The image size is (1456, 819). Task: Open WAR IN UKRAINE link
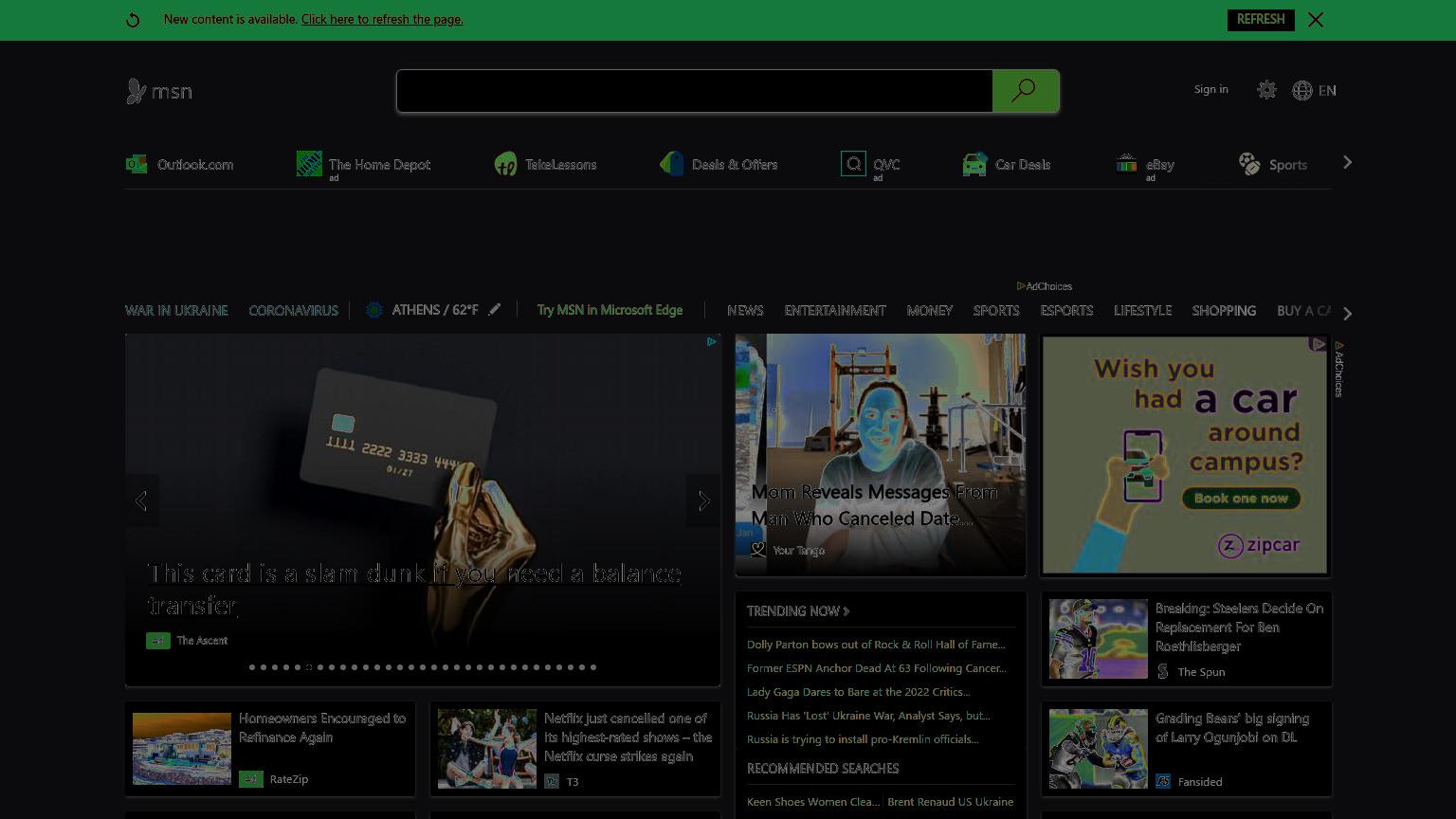(x=176, y=311)
